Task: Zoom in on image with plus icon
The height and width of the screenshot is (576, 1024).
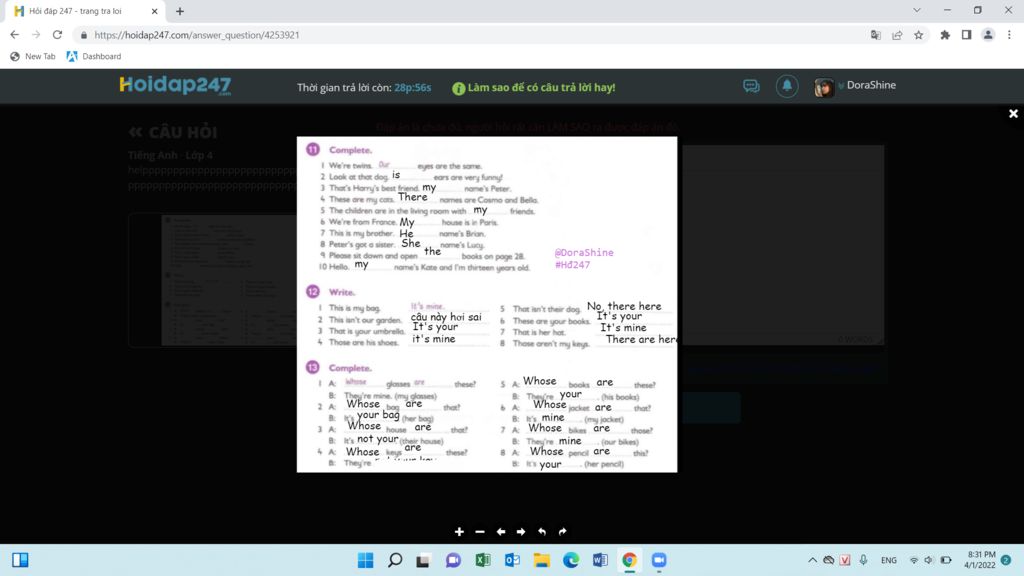Action: coord(459,532)
